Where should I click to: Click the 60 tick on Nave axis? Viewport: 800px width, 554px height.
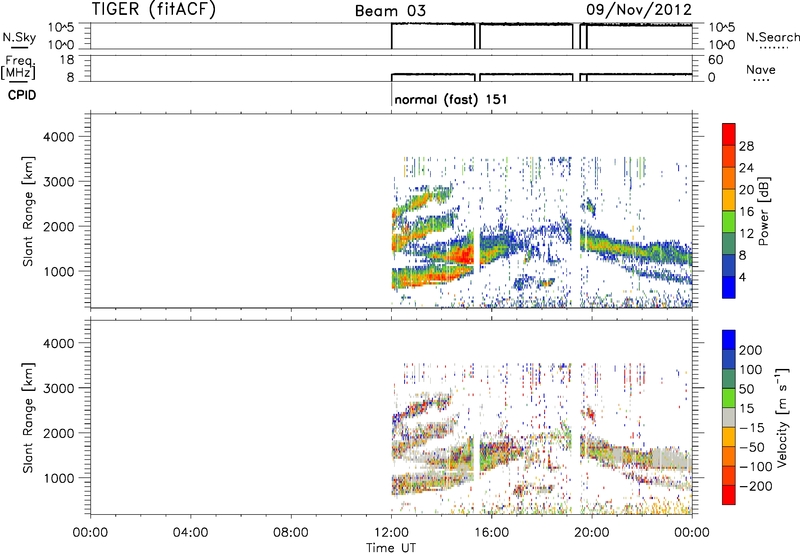click(x=716, y=60)
